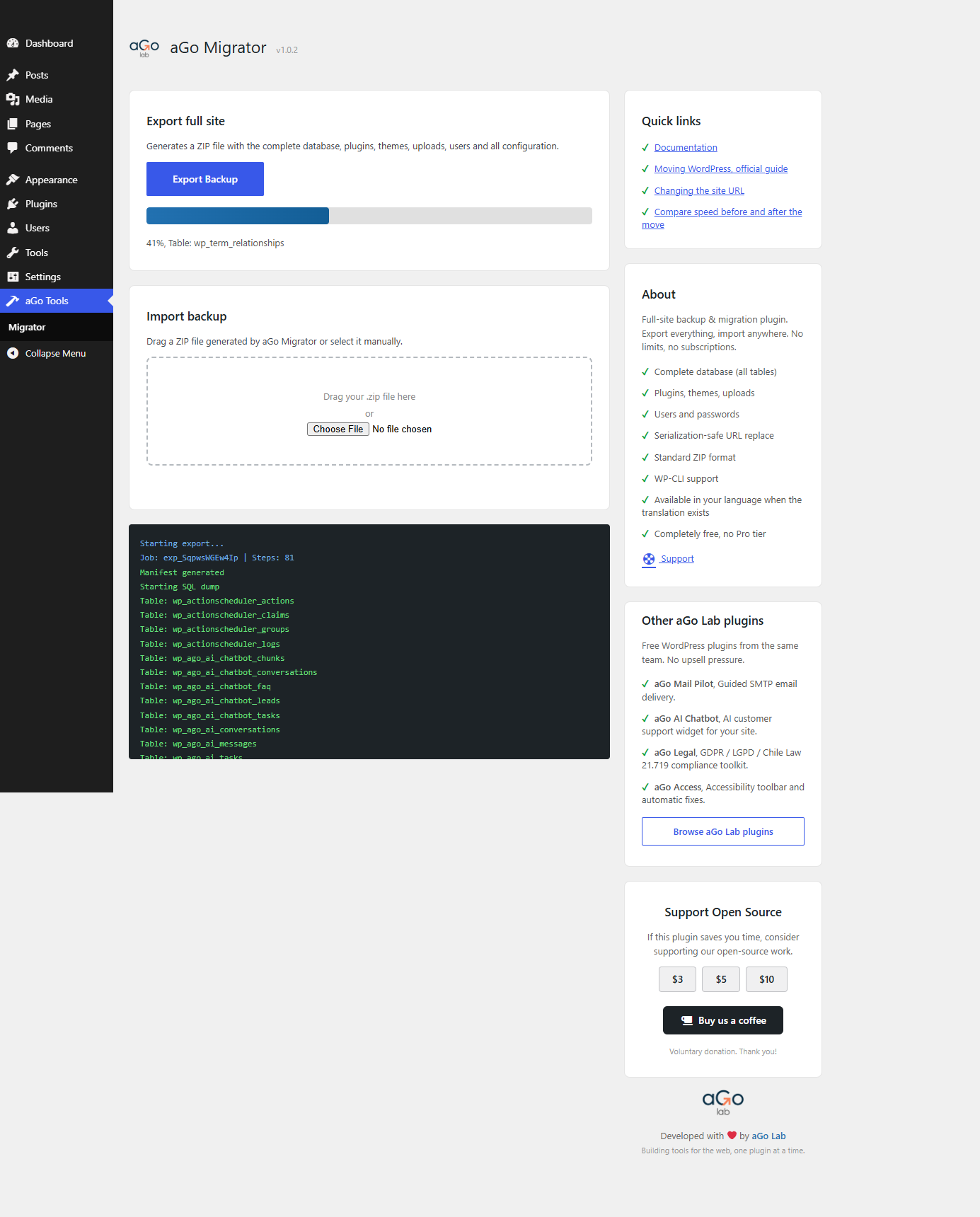Image resolution: width=980 pixels, height=1217 pixels.
Task: Click log line 'Manifest generated'
Action: coord(182,572)
